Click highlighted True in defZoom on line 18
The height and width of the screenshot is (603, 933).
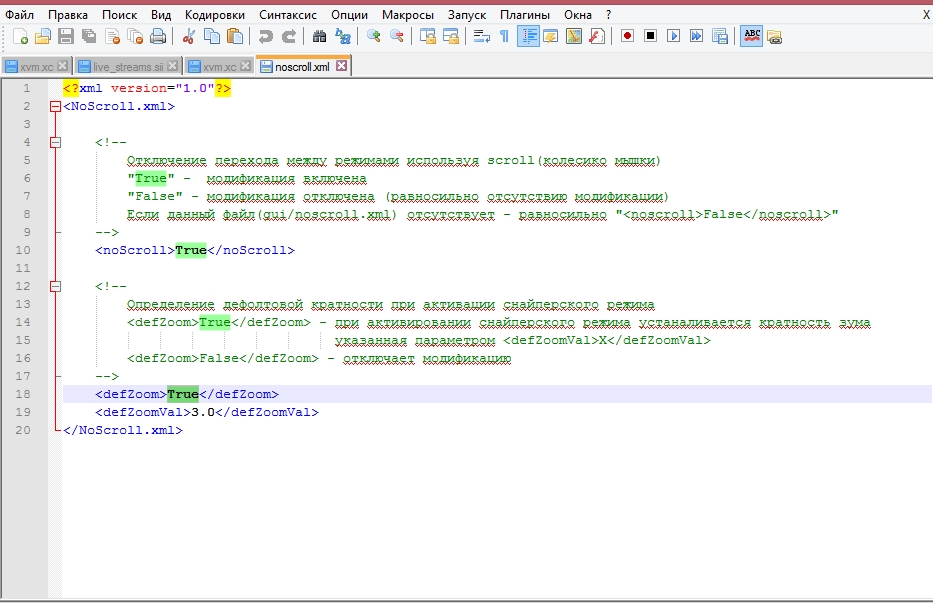click(x=183, y=394)
